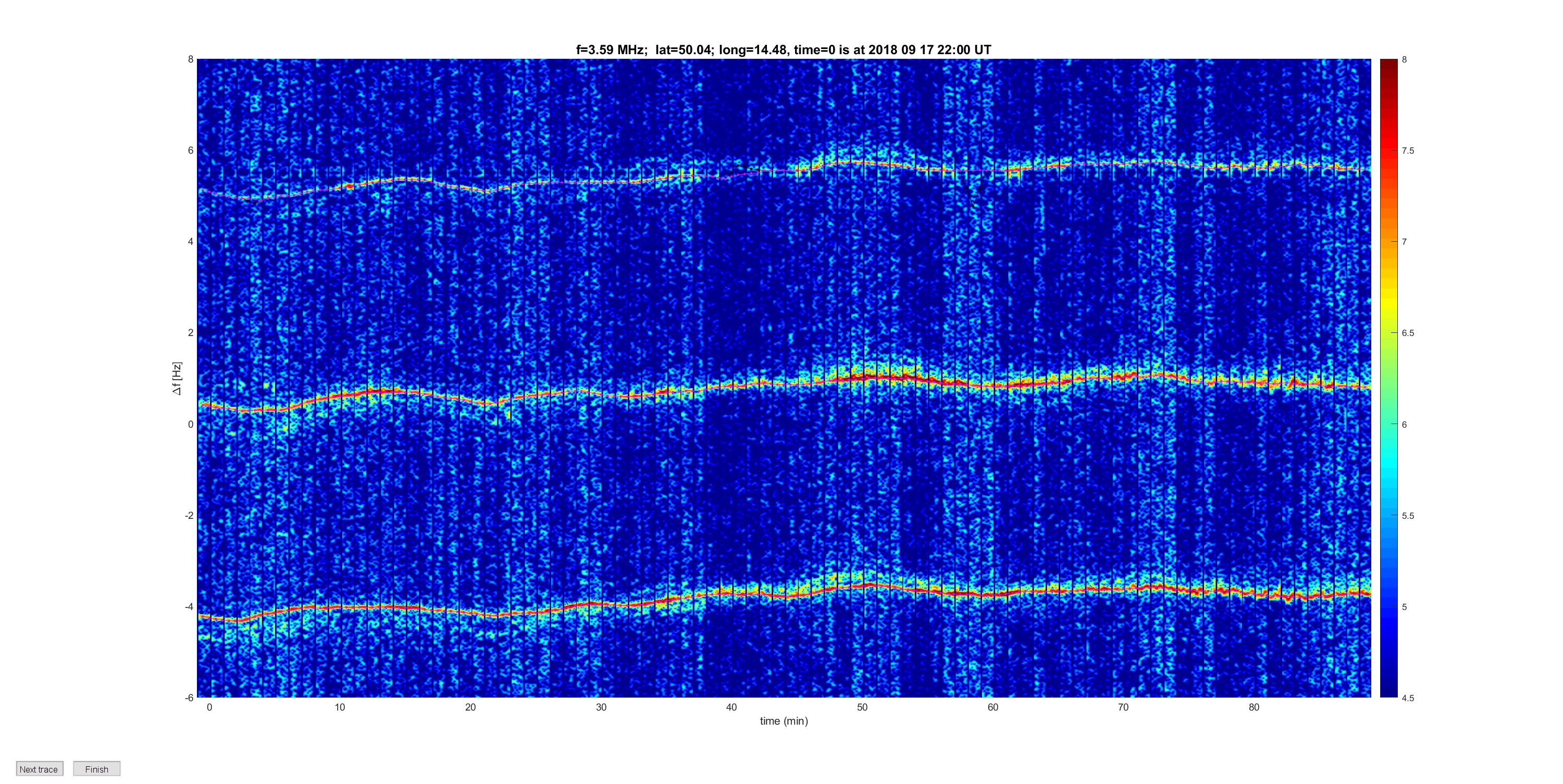Click x-axis tick label 80

1254,707
